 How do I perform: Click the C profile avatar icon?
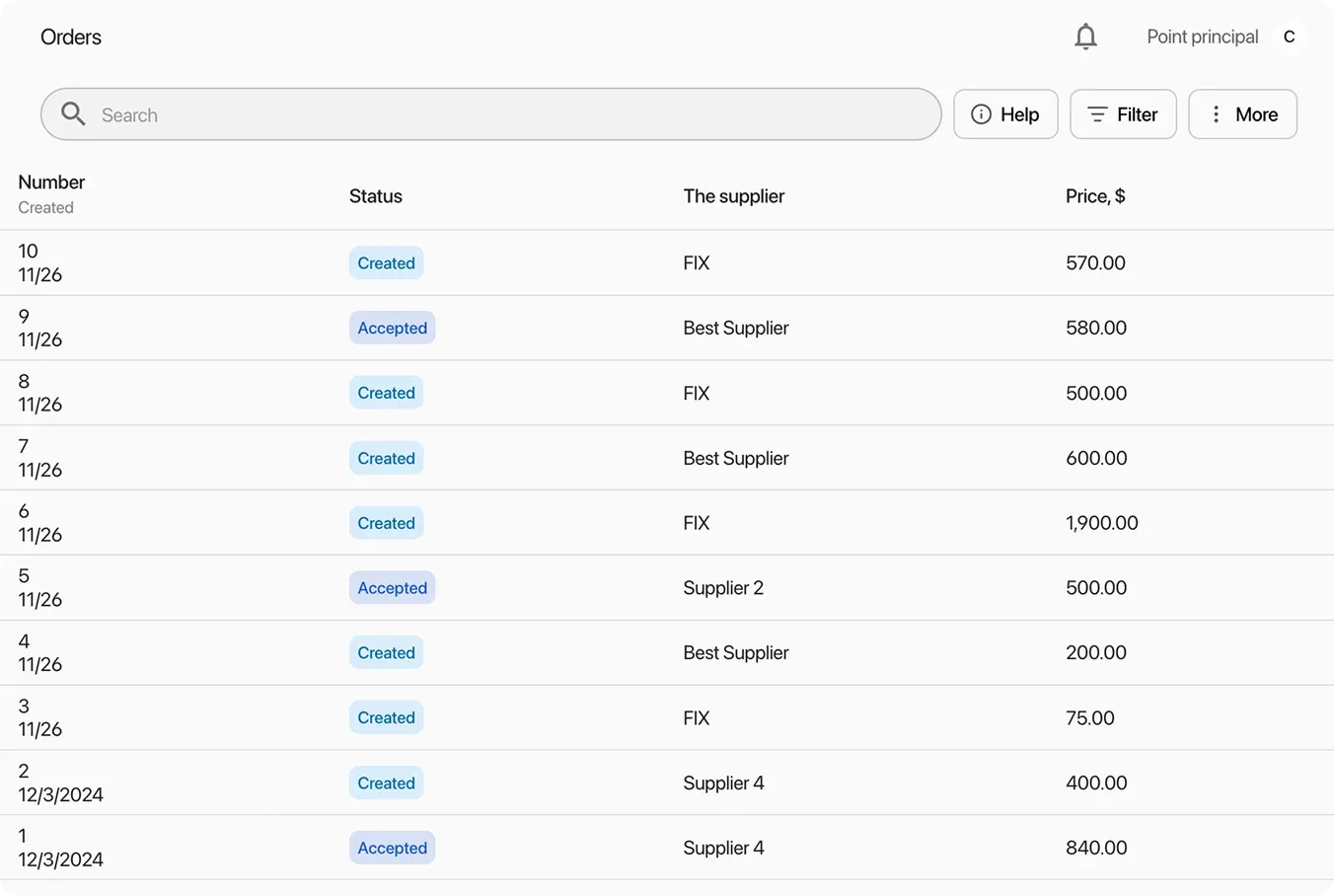1290,37
